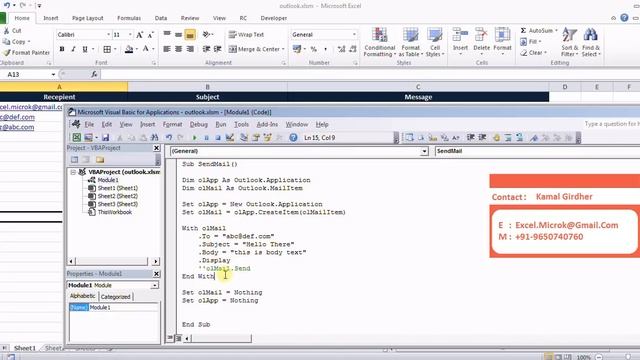Click the Break pause icon in VBA toolbar
The image size is (640, 360).
(x=207, y=138)
